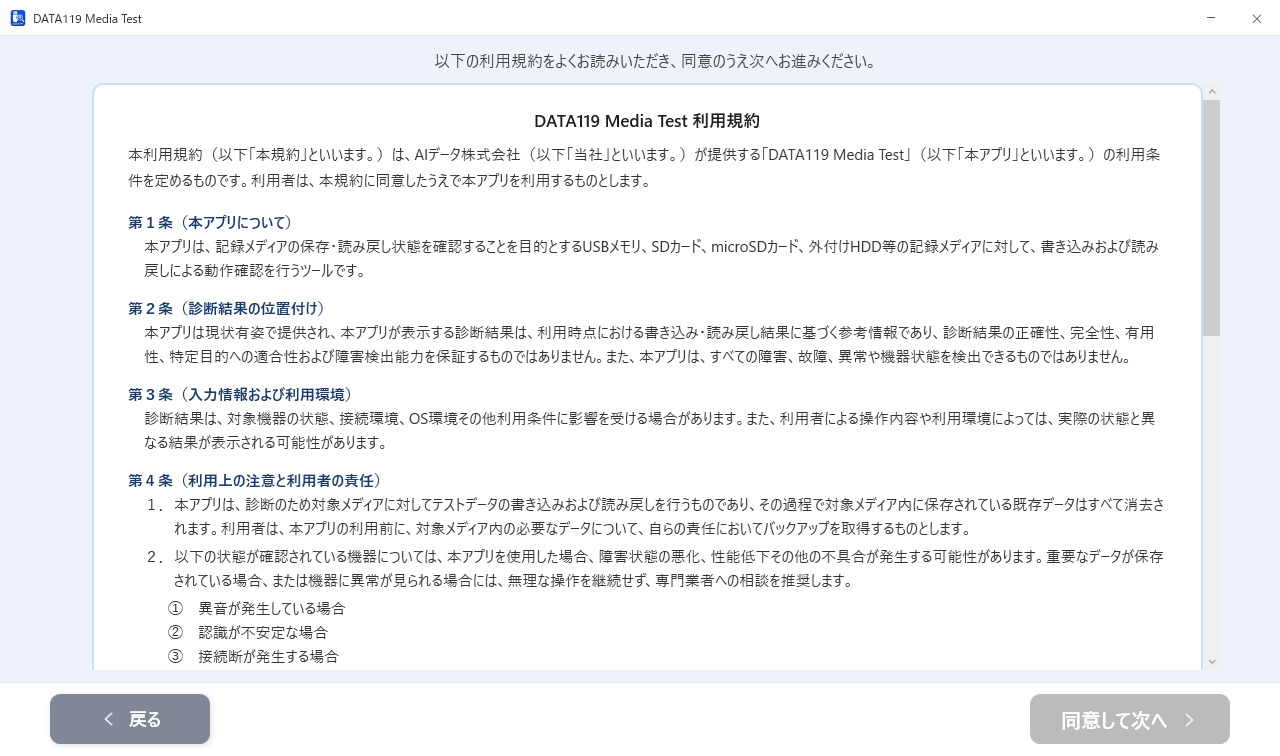1280x756 pixels.
Task: Click the heading 第２条（診断結果の位置付け）
Action: pos(227,308)
